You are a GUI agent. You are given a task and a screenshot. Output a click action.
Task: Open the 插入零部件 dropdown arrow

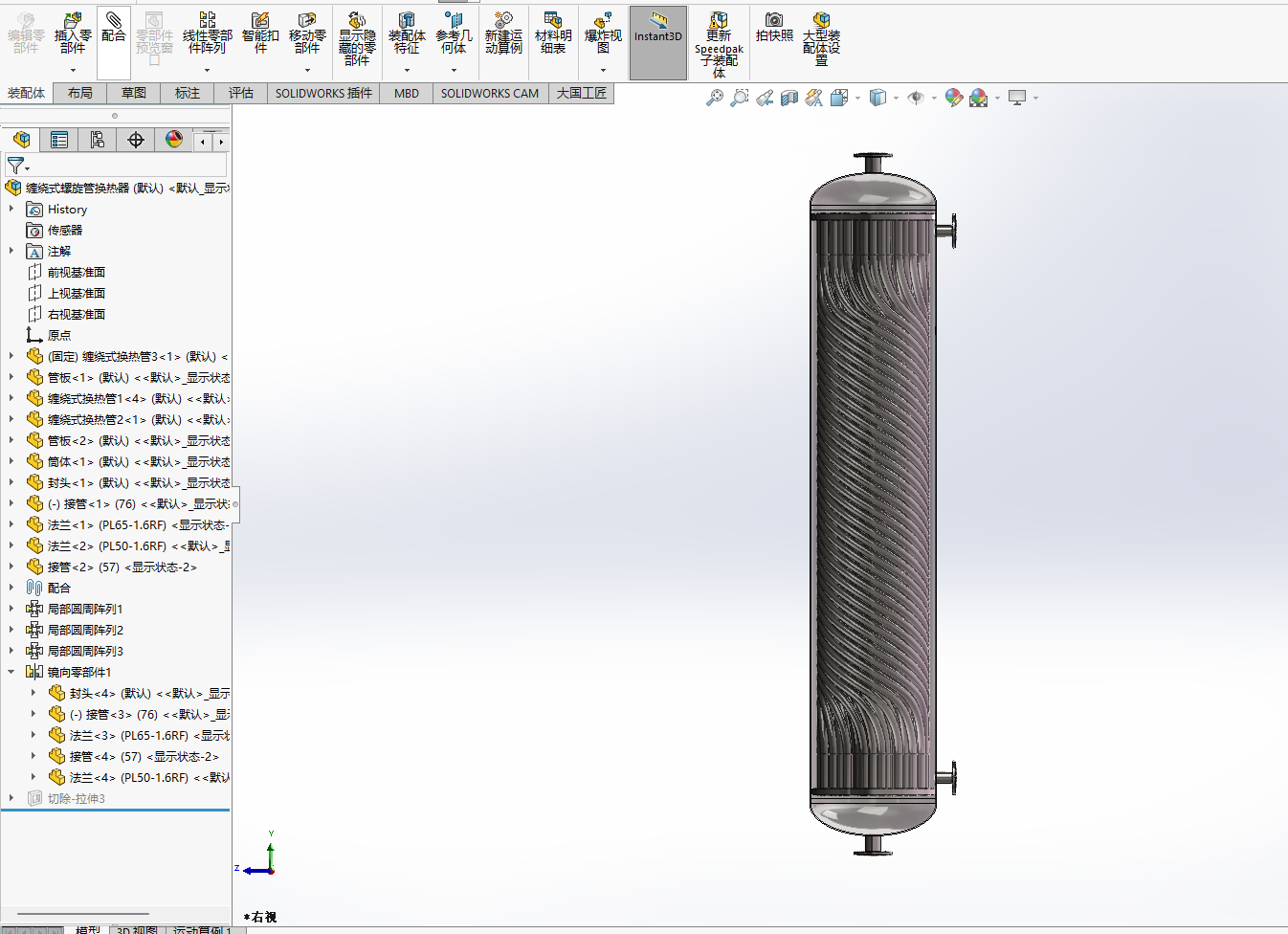pyautogui.click(x=73, y=70)
